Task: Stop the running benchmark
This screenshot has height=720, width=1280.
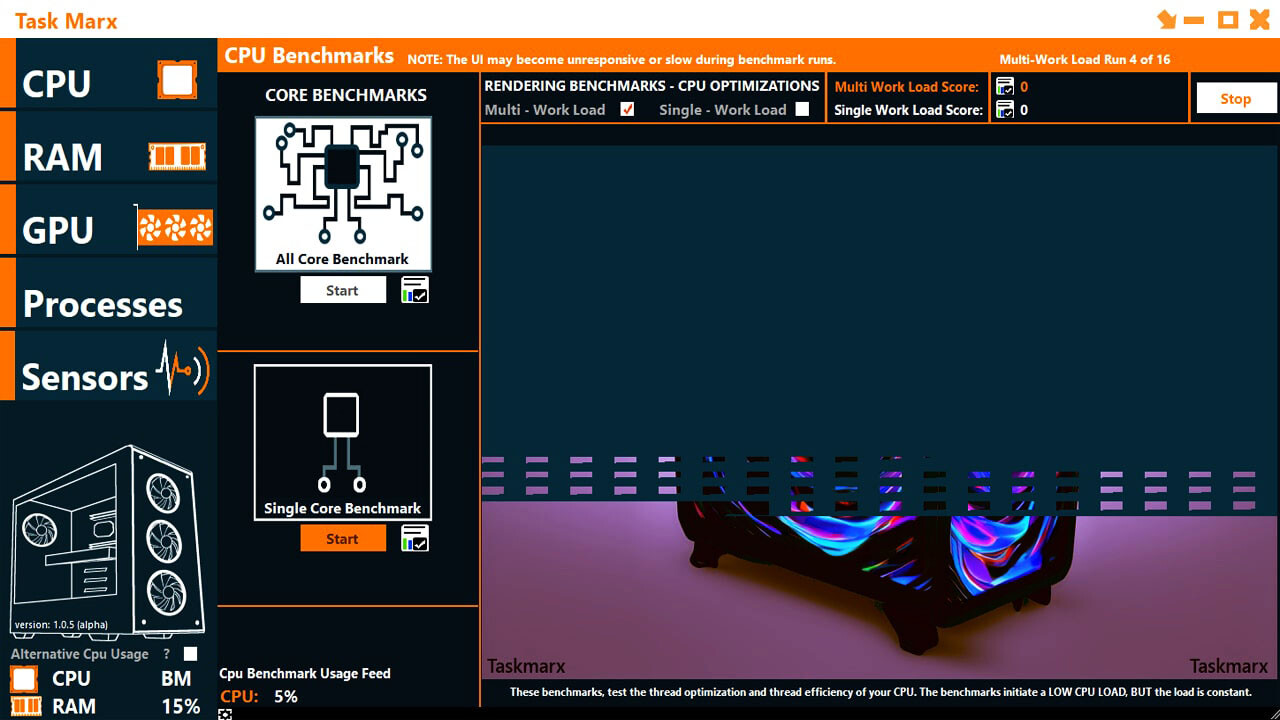Action: point(1235,98)
